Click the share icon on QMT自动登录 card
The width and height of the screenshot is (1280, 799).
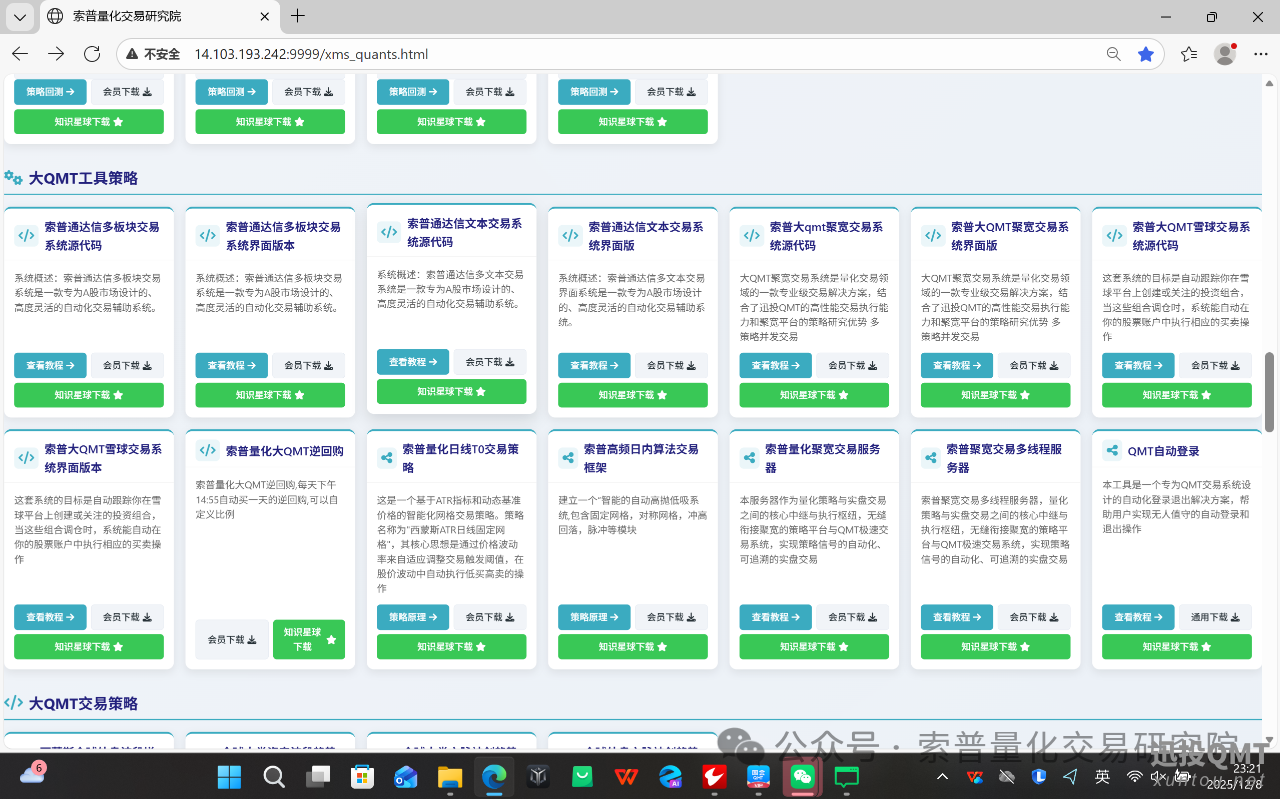click(x=1114, y=450)
